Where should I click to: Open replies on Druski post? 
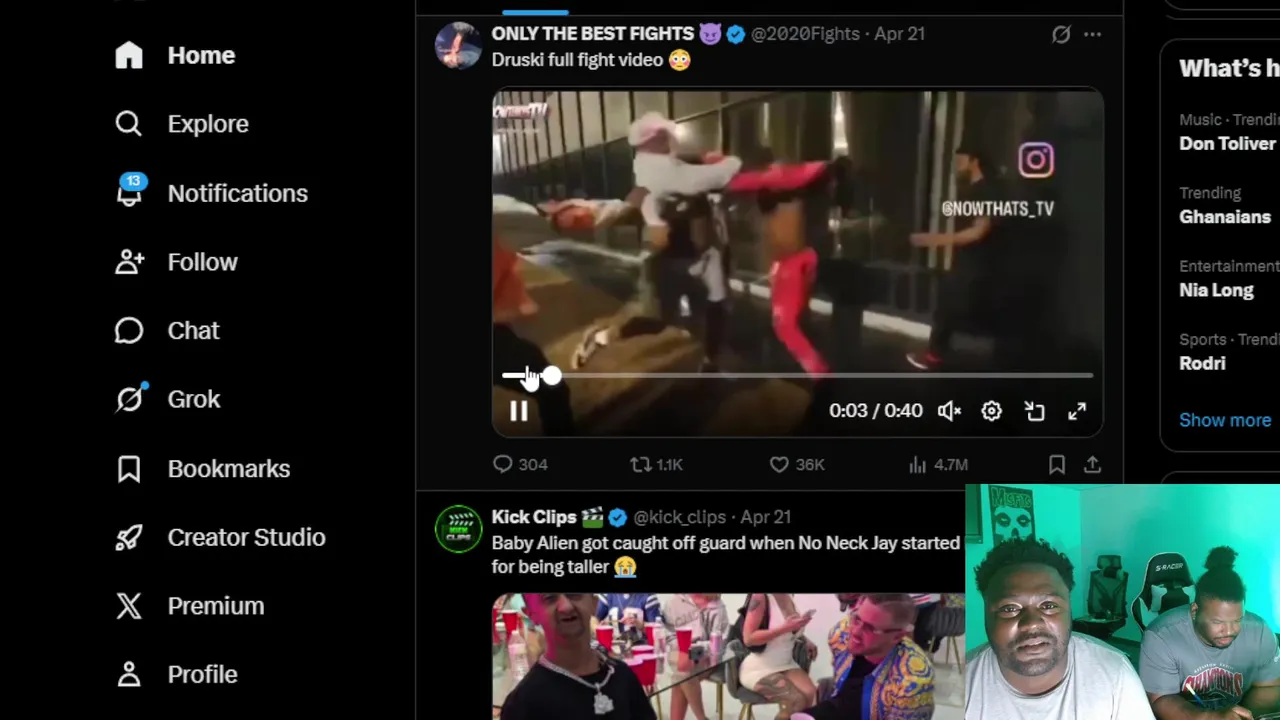tap(520, 464)
